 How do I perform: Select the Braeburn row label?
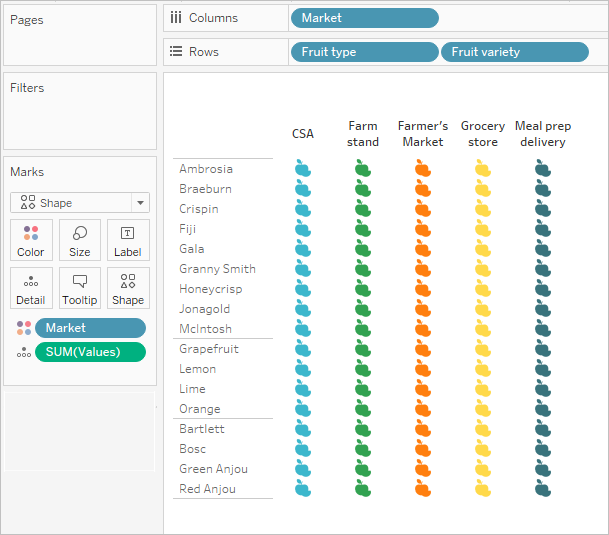[x=205, y=189]
